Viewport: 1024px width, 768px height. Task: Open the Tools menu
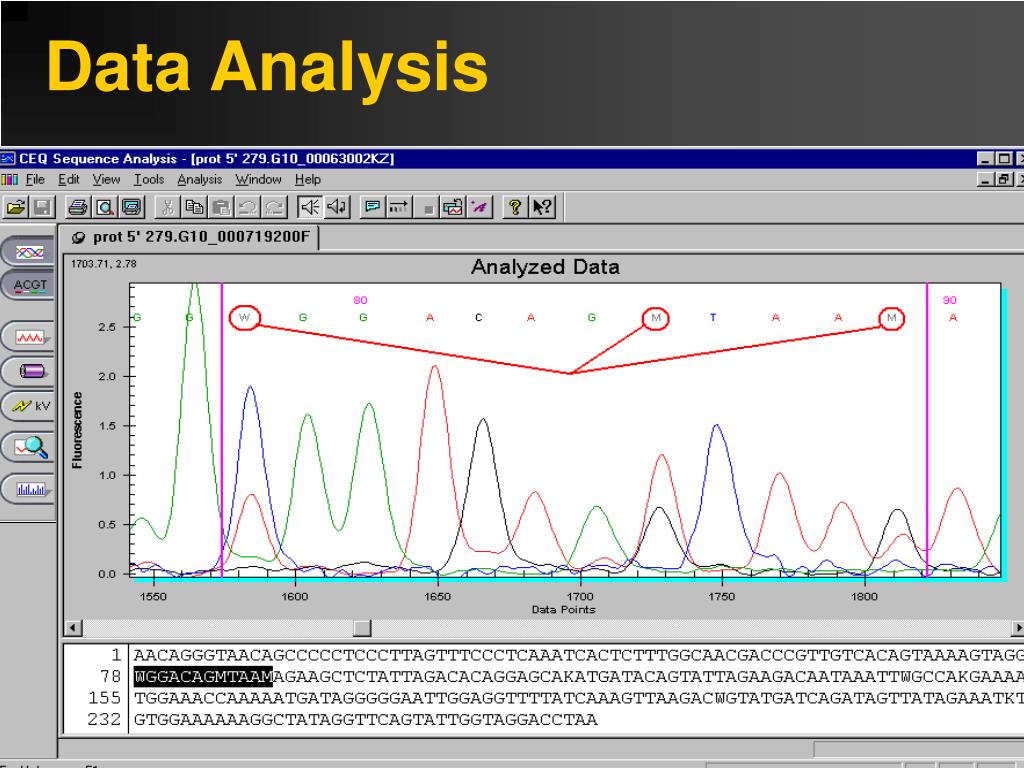[149, 180]
